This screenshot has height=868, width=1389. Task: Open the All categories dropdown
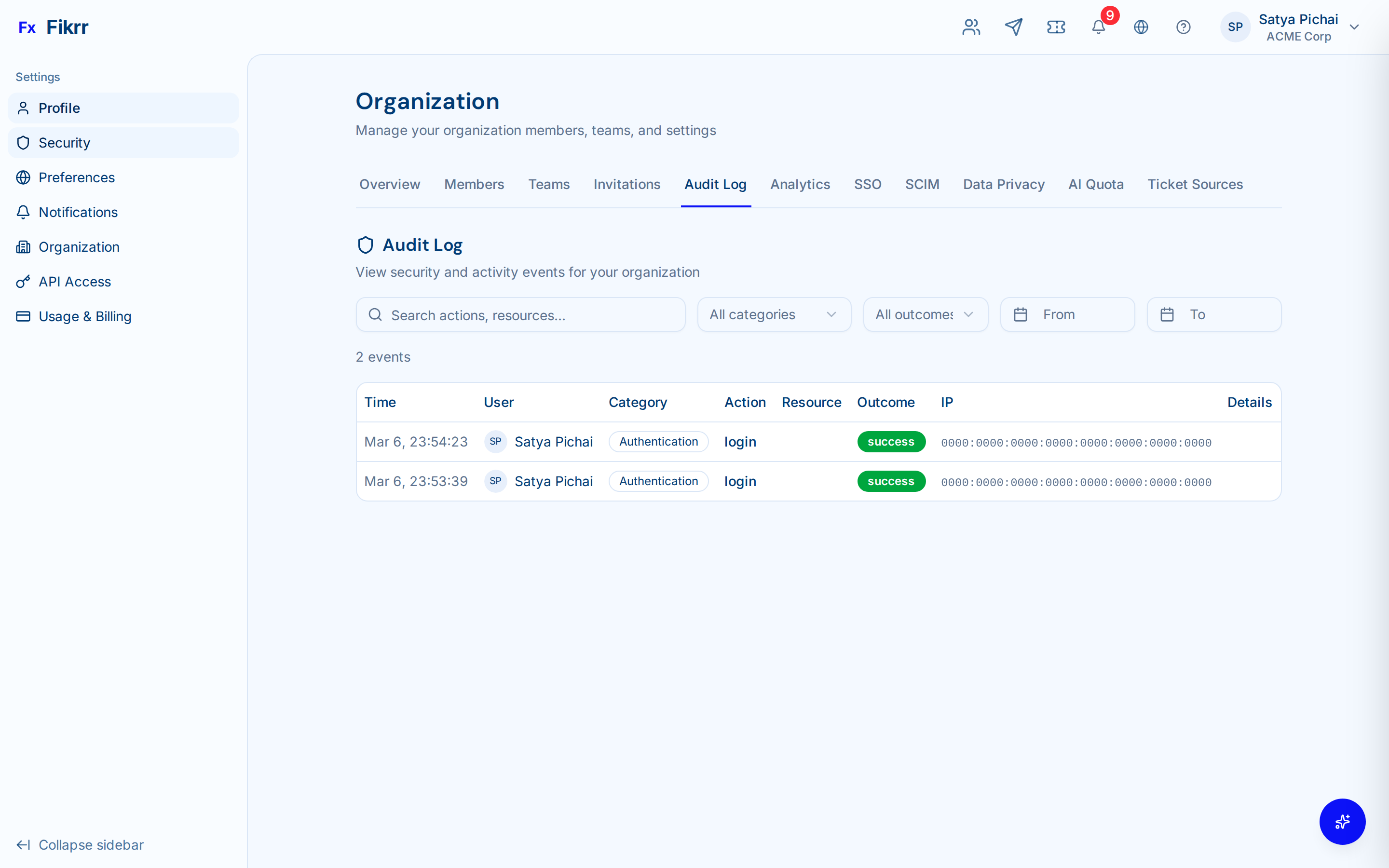(774, 314)
